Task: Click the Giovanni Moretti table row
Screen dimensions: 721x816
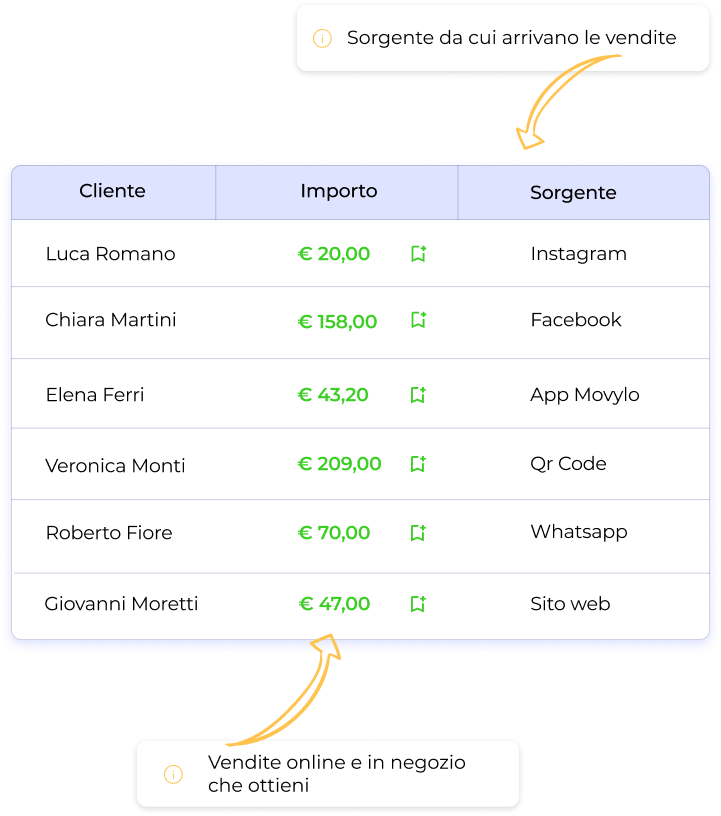Action: [x=361, y=606]
